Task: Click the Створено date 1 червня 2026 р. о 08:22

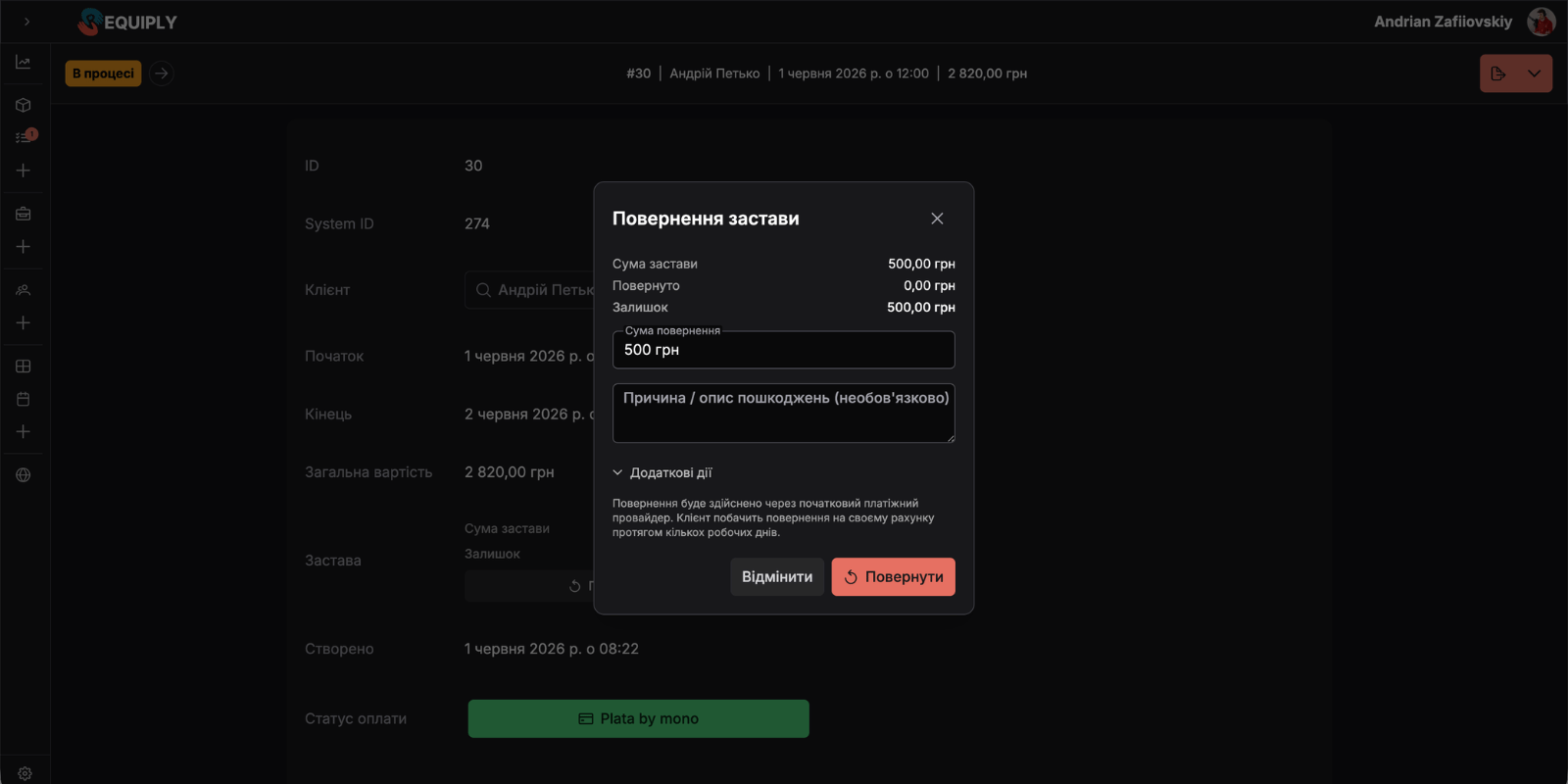Action: coord(552,649)
